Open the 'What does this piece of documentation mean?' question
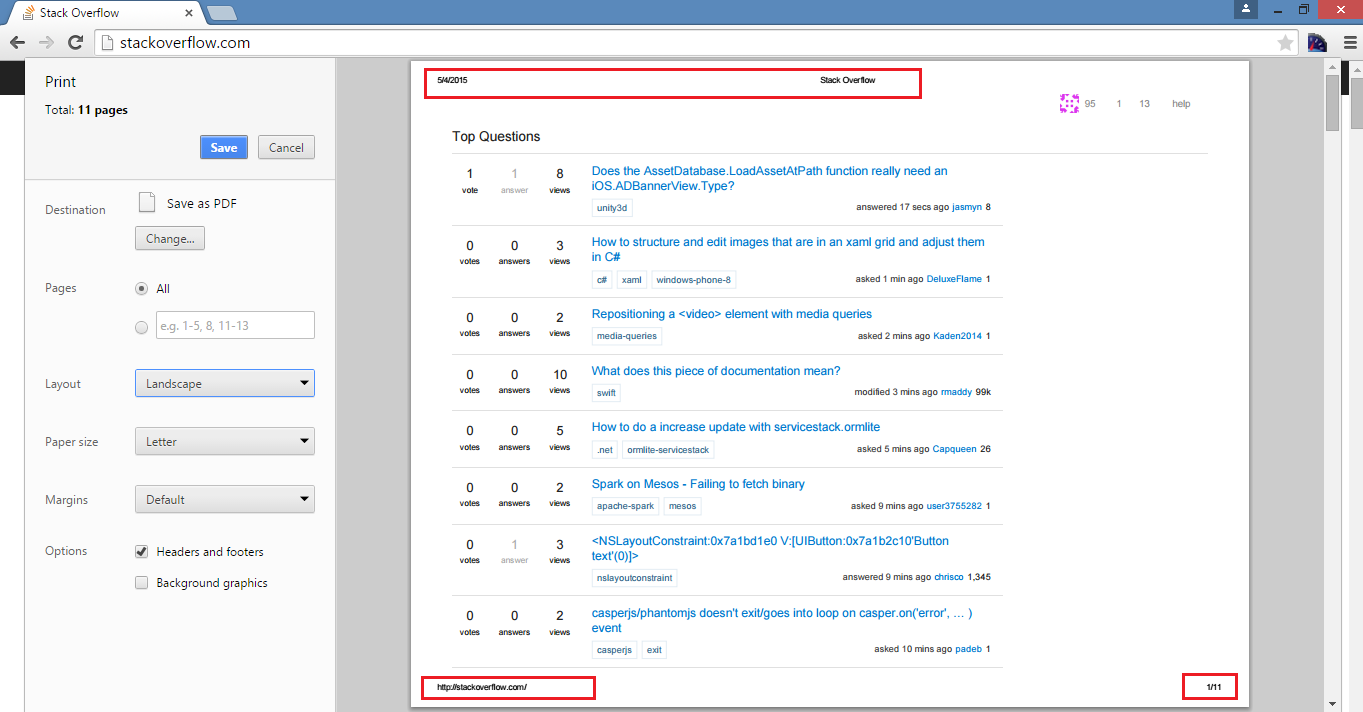The height and width of the screenshot is (712, 1363). (716, 371)
